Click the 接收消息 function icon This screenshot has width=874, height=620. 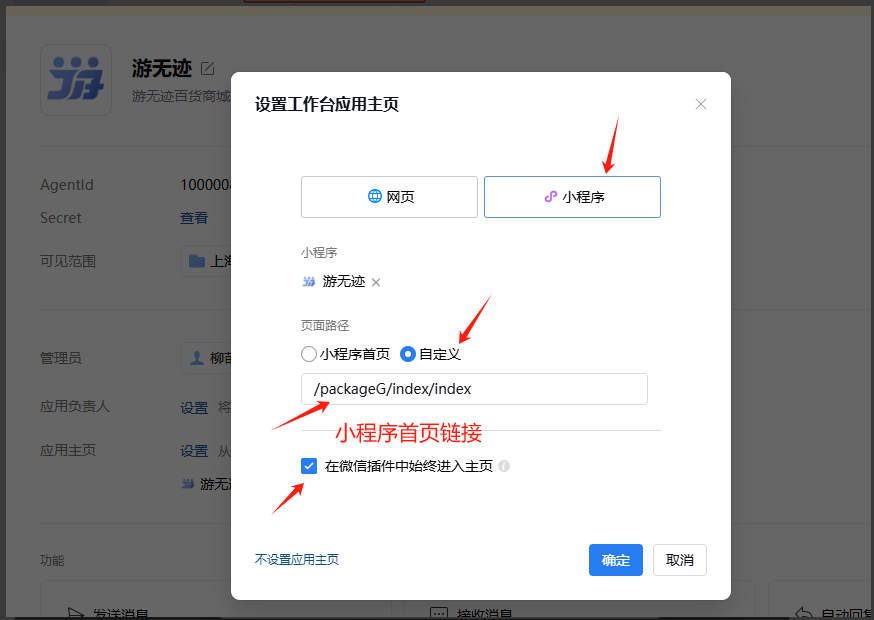point(437,612)
